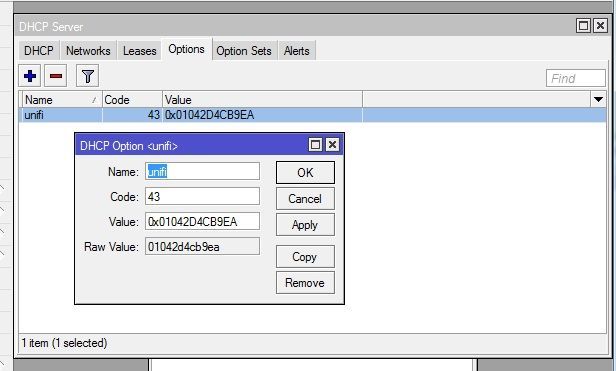The width and height of the screenshot is (616, 371).
Task: Open the Option Sets tab
Action: tap(244, 51)
